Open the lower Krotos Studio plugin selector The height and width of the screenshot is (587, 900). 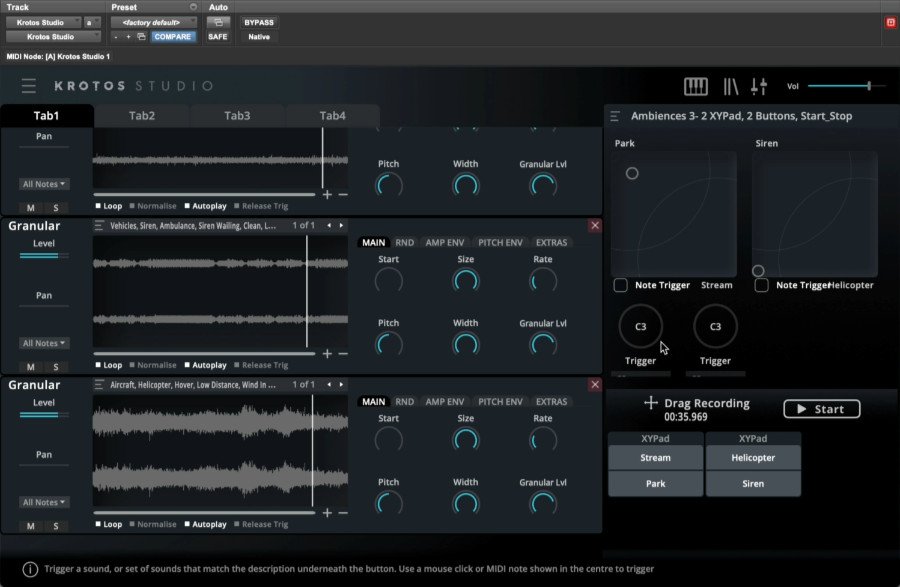pos(53,37)
